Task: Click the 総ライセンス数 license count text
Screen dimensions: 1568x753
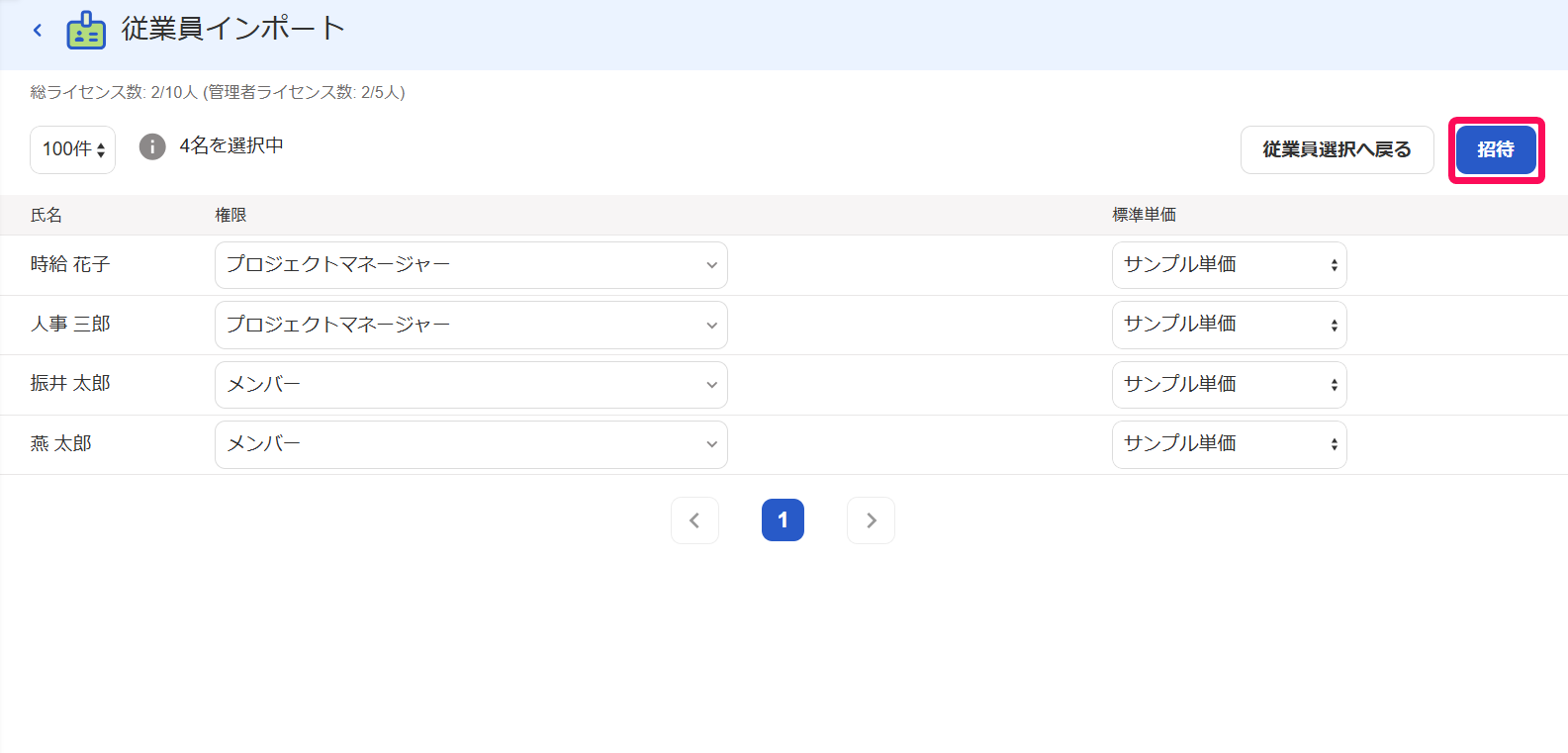Action: tap(218, 92)
